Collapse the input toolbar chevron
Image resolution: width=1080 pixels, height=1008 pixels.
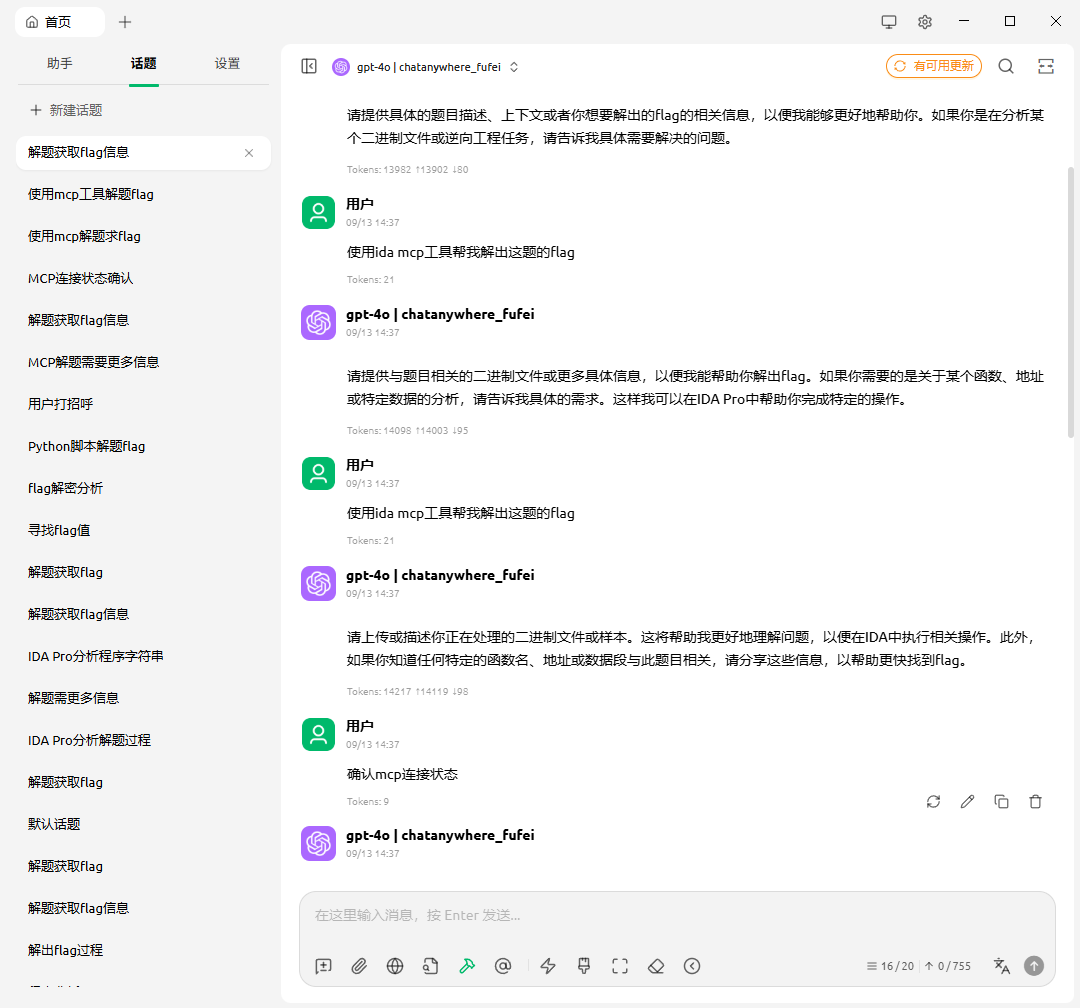click(692, 966)
